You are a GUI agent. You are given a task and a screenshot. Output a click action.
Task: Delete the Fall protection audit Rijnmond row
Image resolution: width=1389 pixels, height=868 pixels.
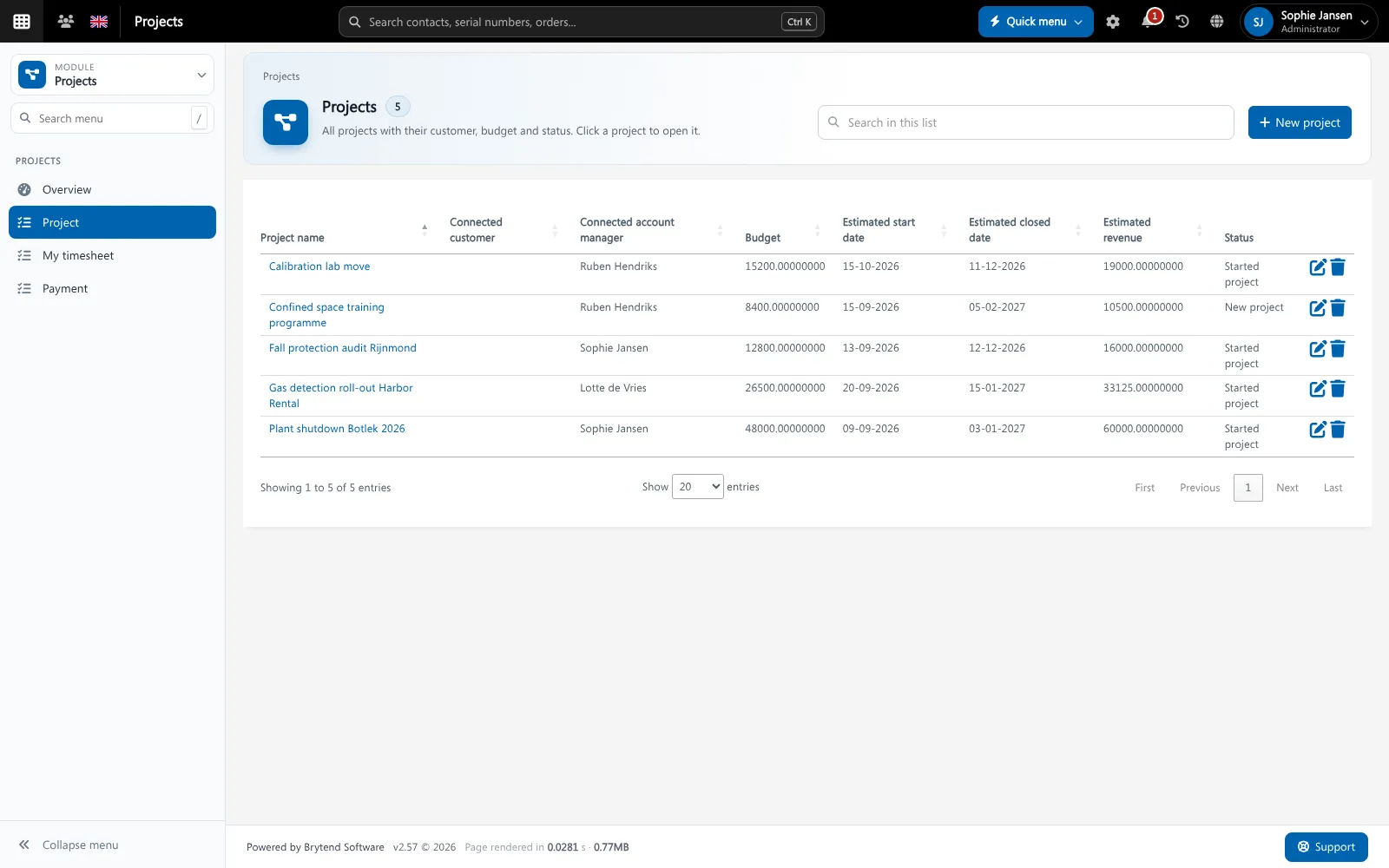pos(1338,349)
